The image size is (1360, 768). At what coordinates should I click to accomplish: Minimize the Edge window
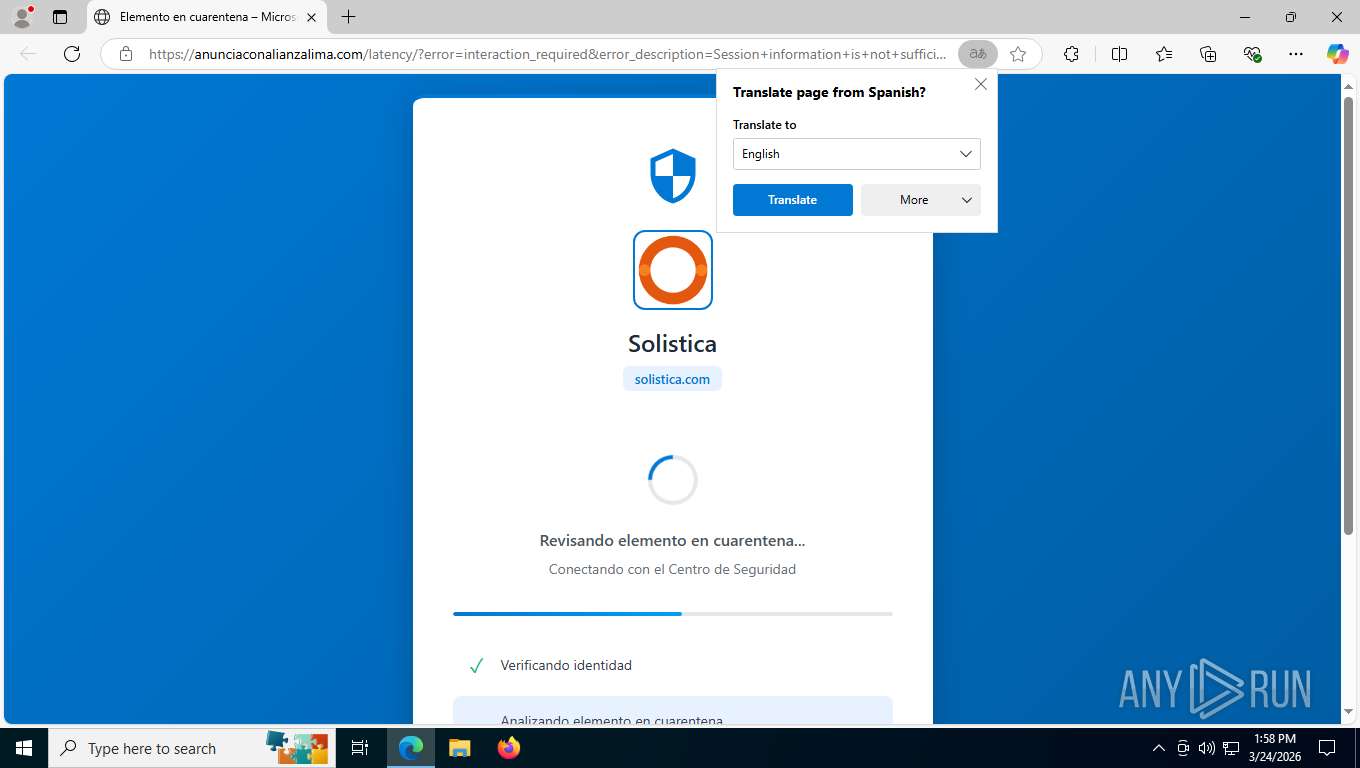tap(1245, 17)
